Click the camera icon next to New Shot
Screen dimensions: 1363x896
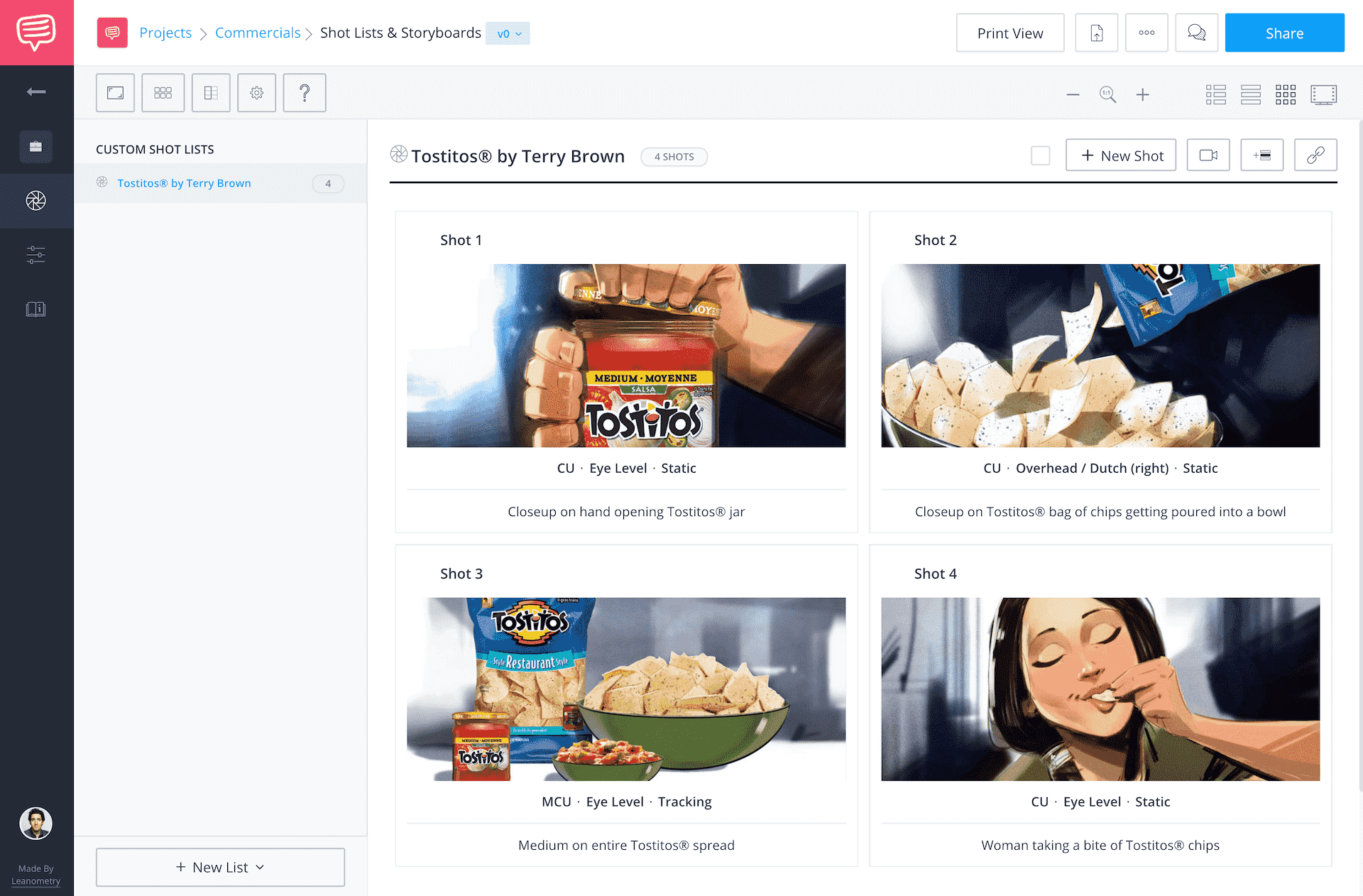tap(1208, 155)
